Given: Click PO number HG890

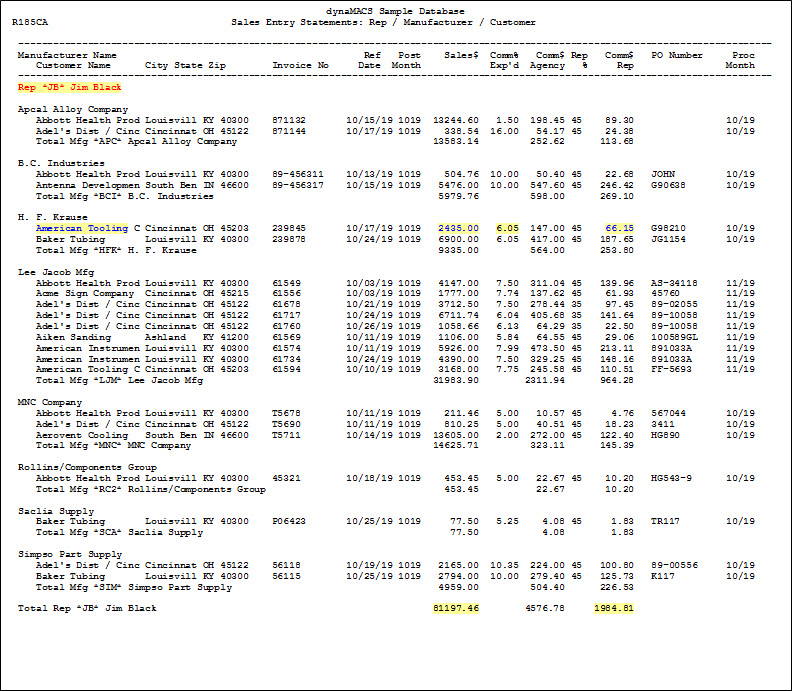Looking at the screenshot, I should tap(665, 435).
